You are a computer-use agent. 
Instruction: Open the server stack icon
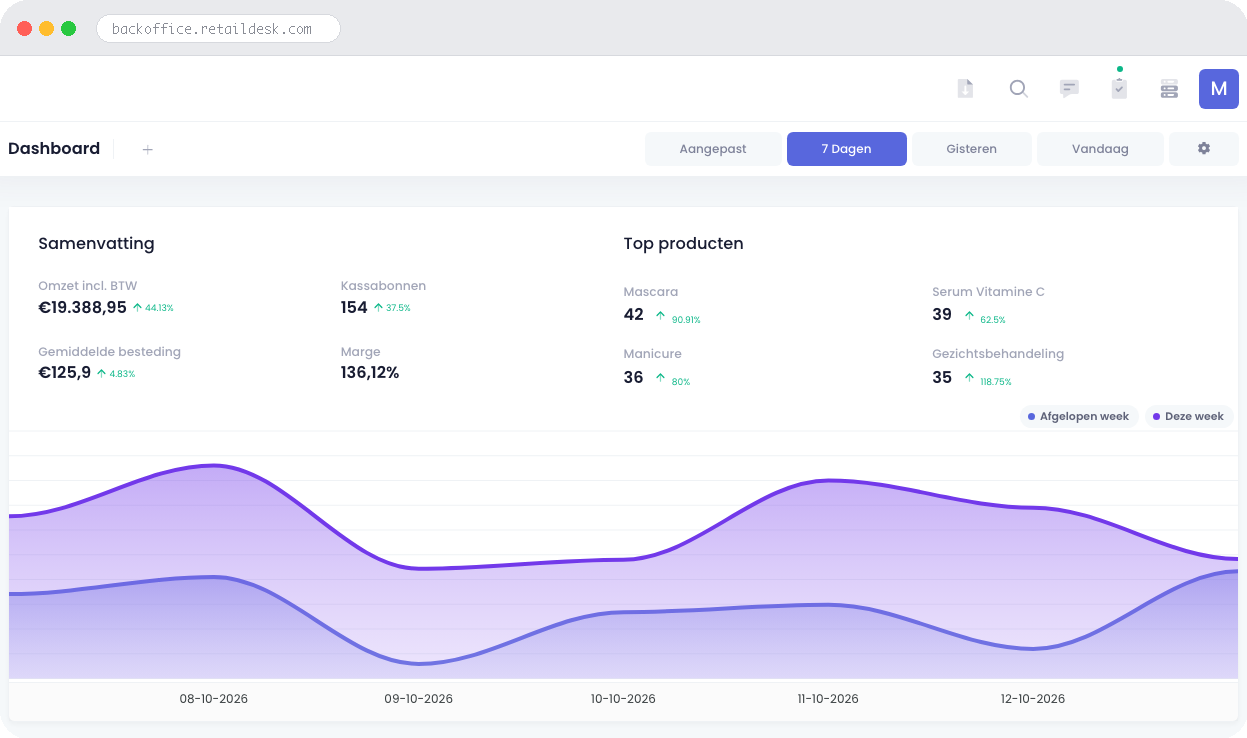tap(1169, 89)
